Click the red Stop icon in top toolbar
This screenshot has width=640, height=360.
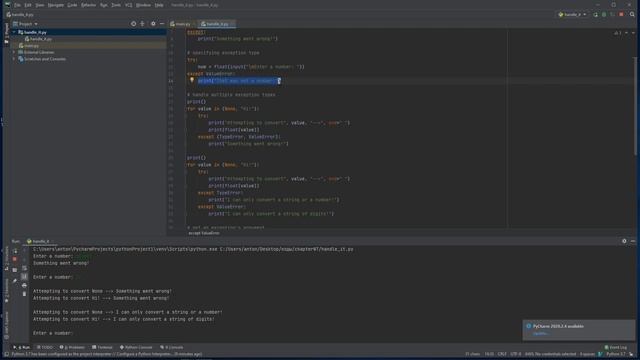(x=621, y=15)
